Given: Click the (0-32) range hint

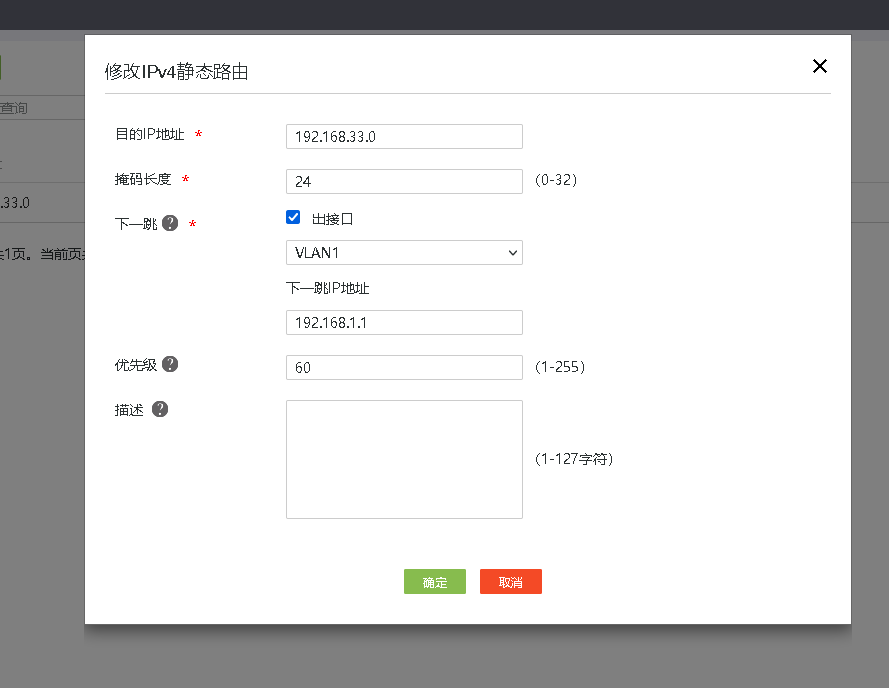Looking at the screenshot, I should click(556, 180).
